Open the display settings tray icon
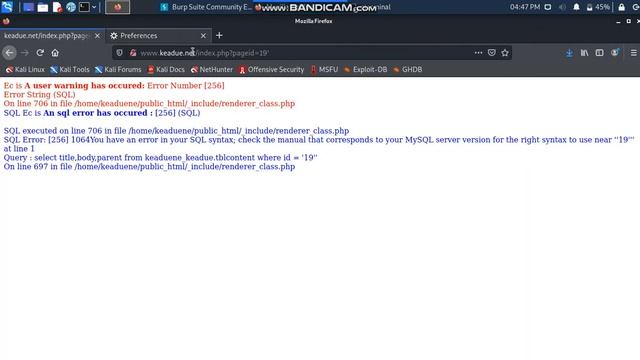Viewport: 640px width, 360px height. pos(548,7)
